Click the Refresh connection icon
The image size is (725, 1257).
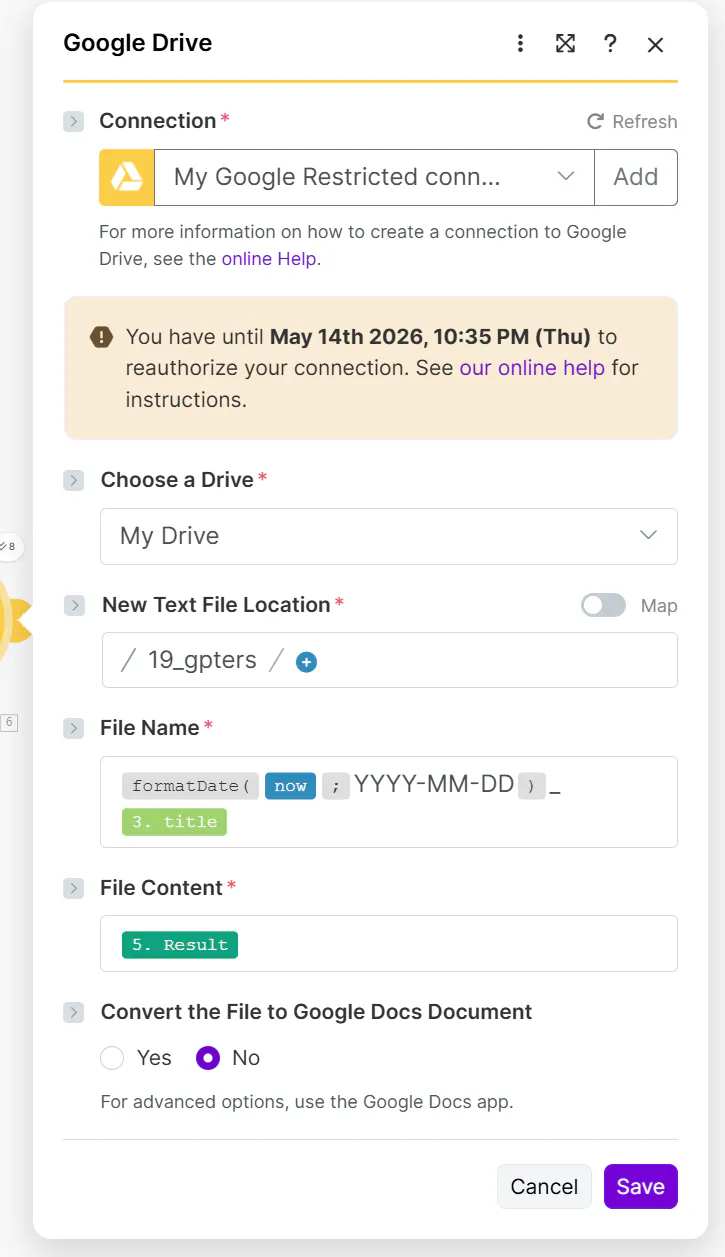pos(595,122)
